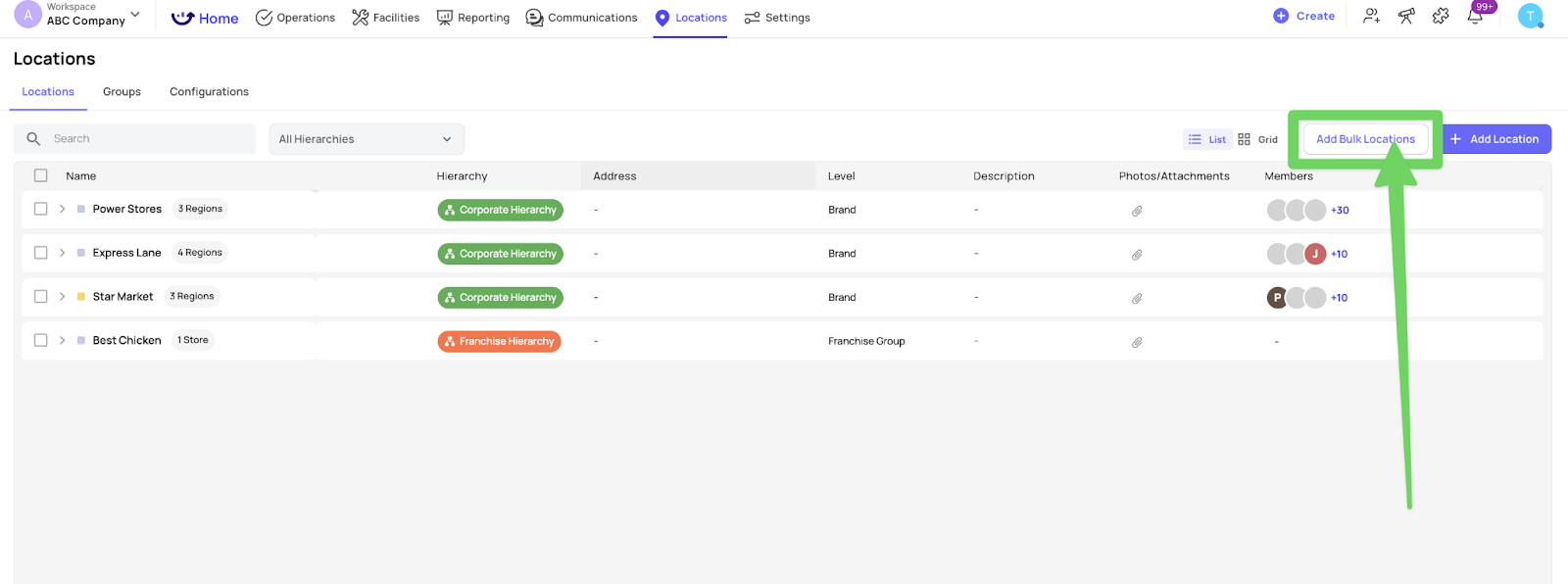Open the ABC Company workspace switcher
This screenshot has height=584, width=1568.
click(86, 15)
